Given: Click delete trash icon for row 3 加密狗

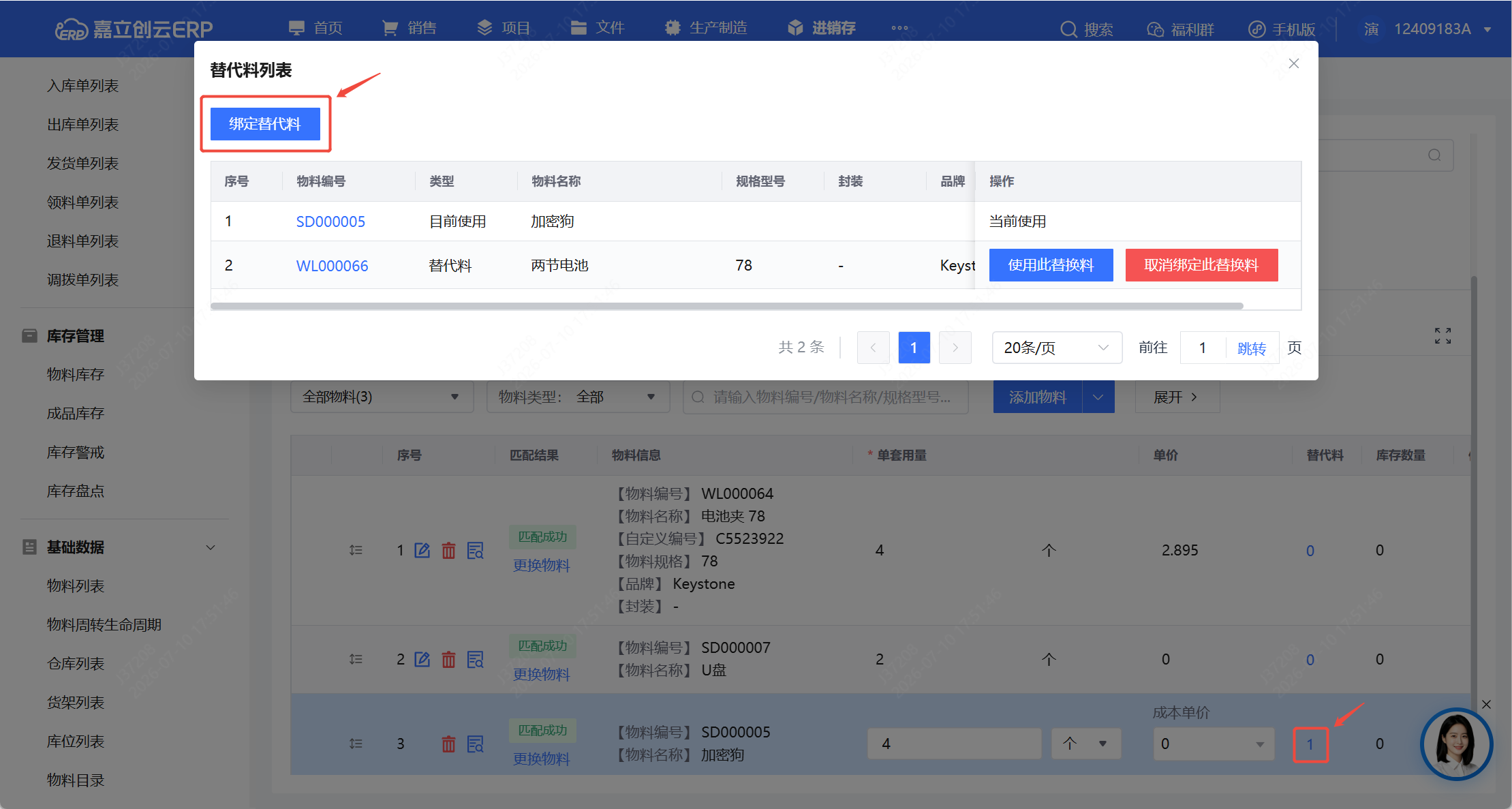Looking at the screenshot, I should point(448,744).
